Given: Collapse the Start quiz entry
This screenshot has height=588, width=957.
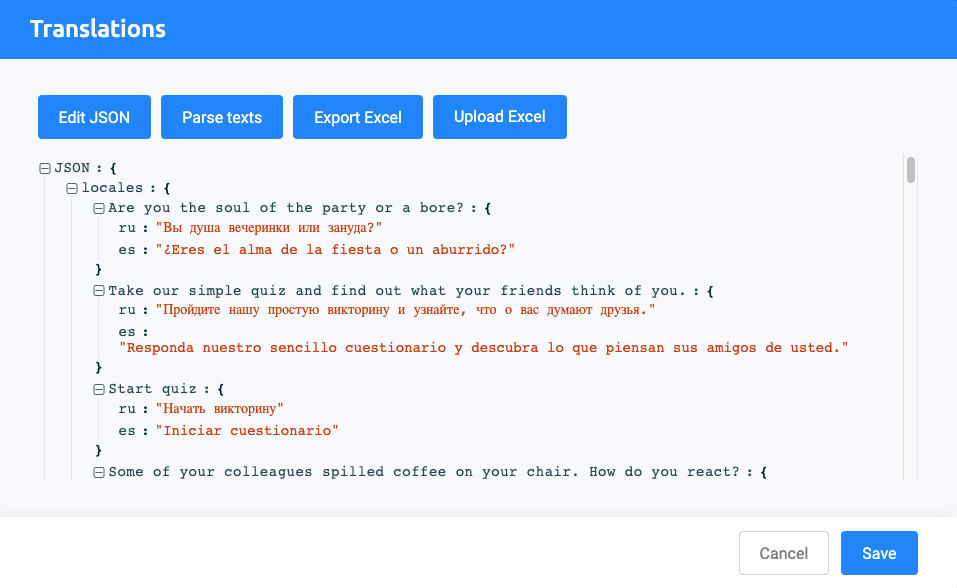Looking at the screenshot, I should [99, 389].
